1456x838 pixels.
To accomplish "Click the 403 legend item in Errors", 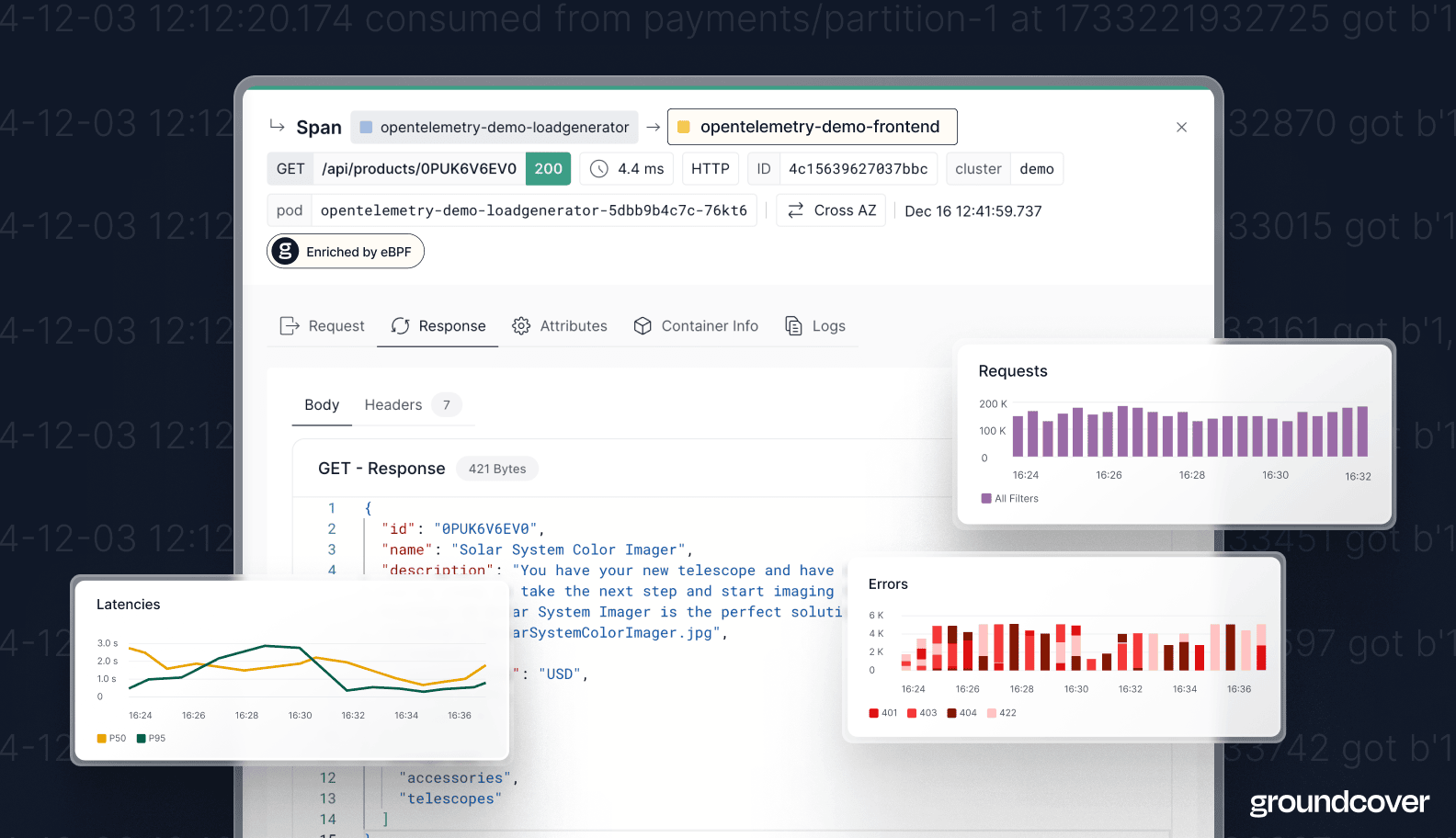I will click(x=922, y=713).
